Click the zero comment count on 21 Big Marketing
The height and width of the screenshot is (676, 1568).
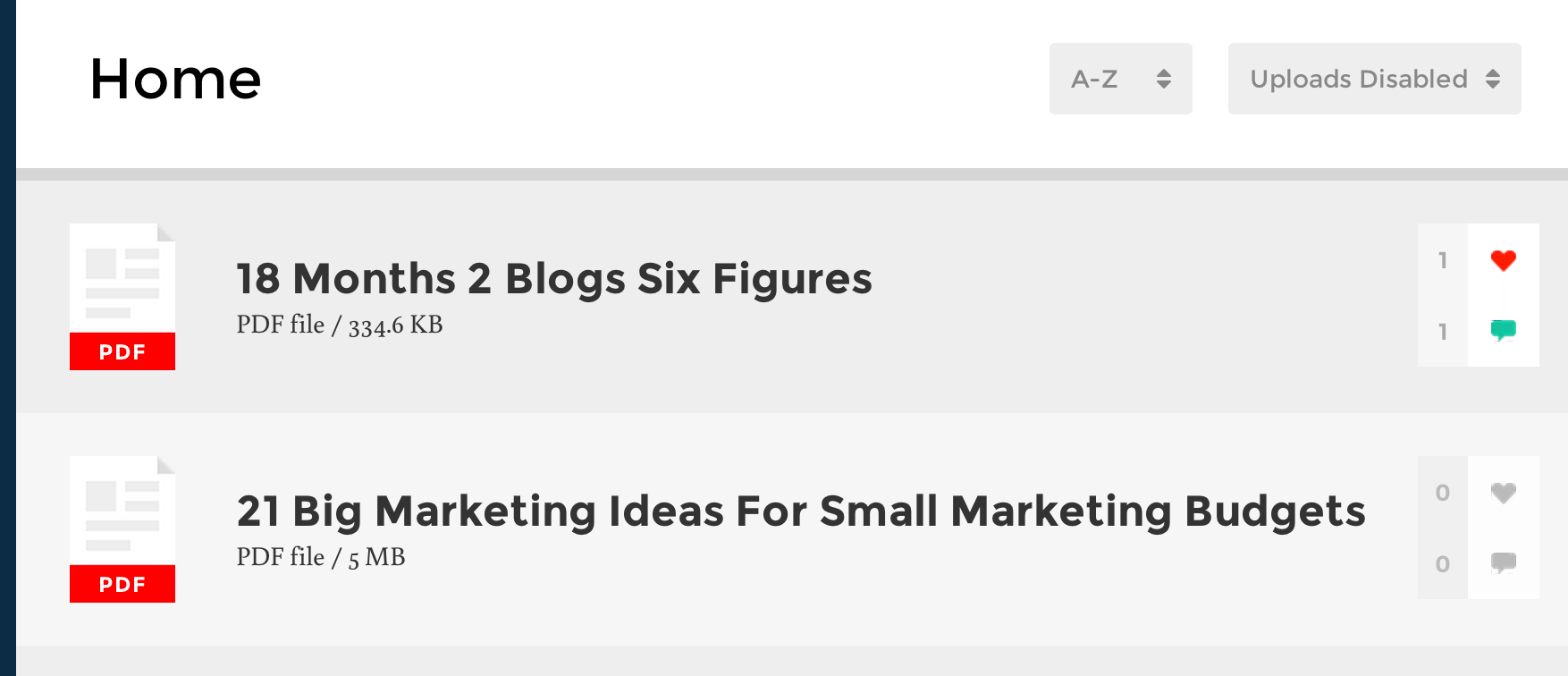(1442, 564)
